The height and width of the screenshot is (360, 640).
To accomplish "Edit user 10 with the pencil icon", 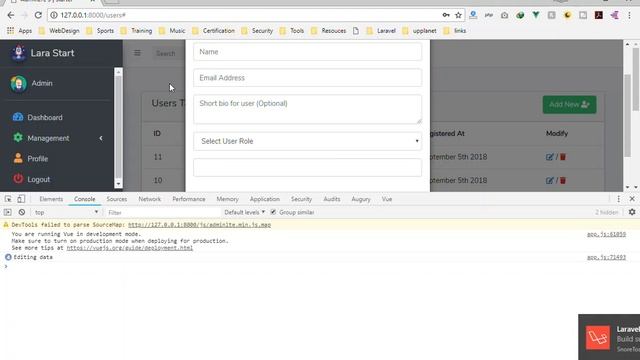I will click(549, 180).
